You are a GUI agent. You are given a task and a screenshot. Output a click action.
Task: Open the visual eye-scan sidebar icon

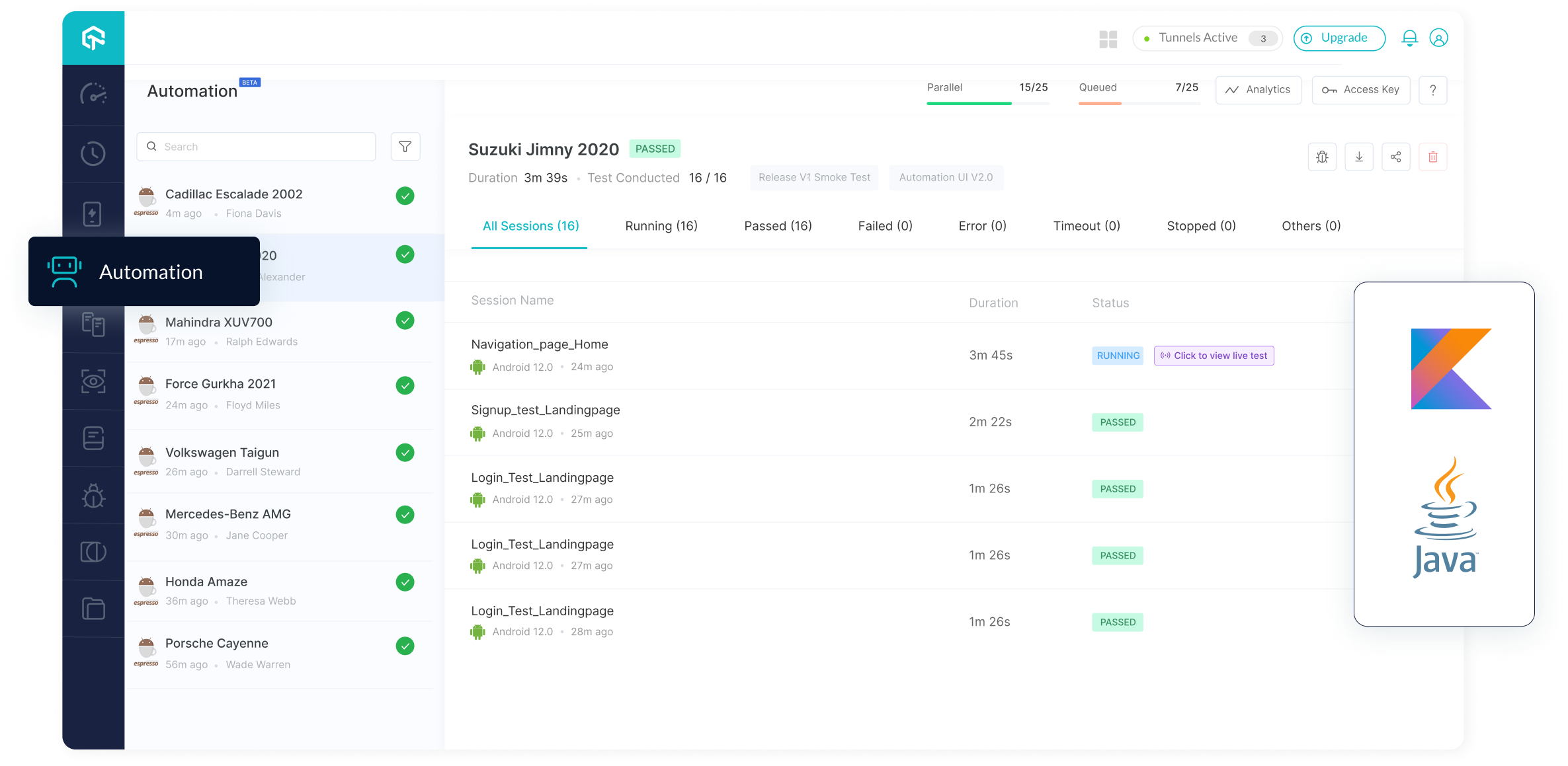coord(93,381)
